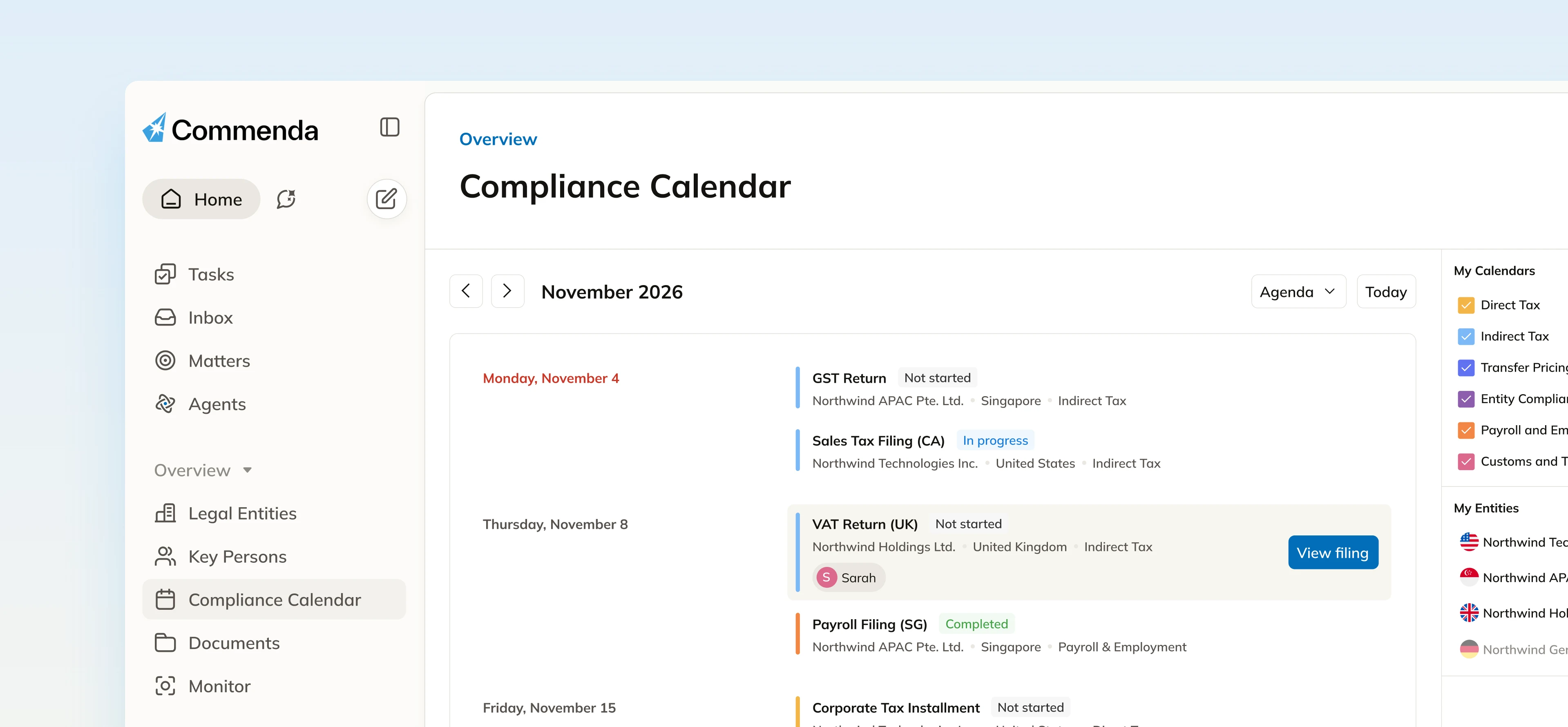Open the GST Return entry
Screen dimensions: 1568x727
[x=849, y=378]
